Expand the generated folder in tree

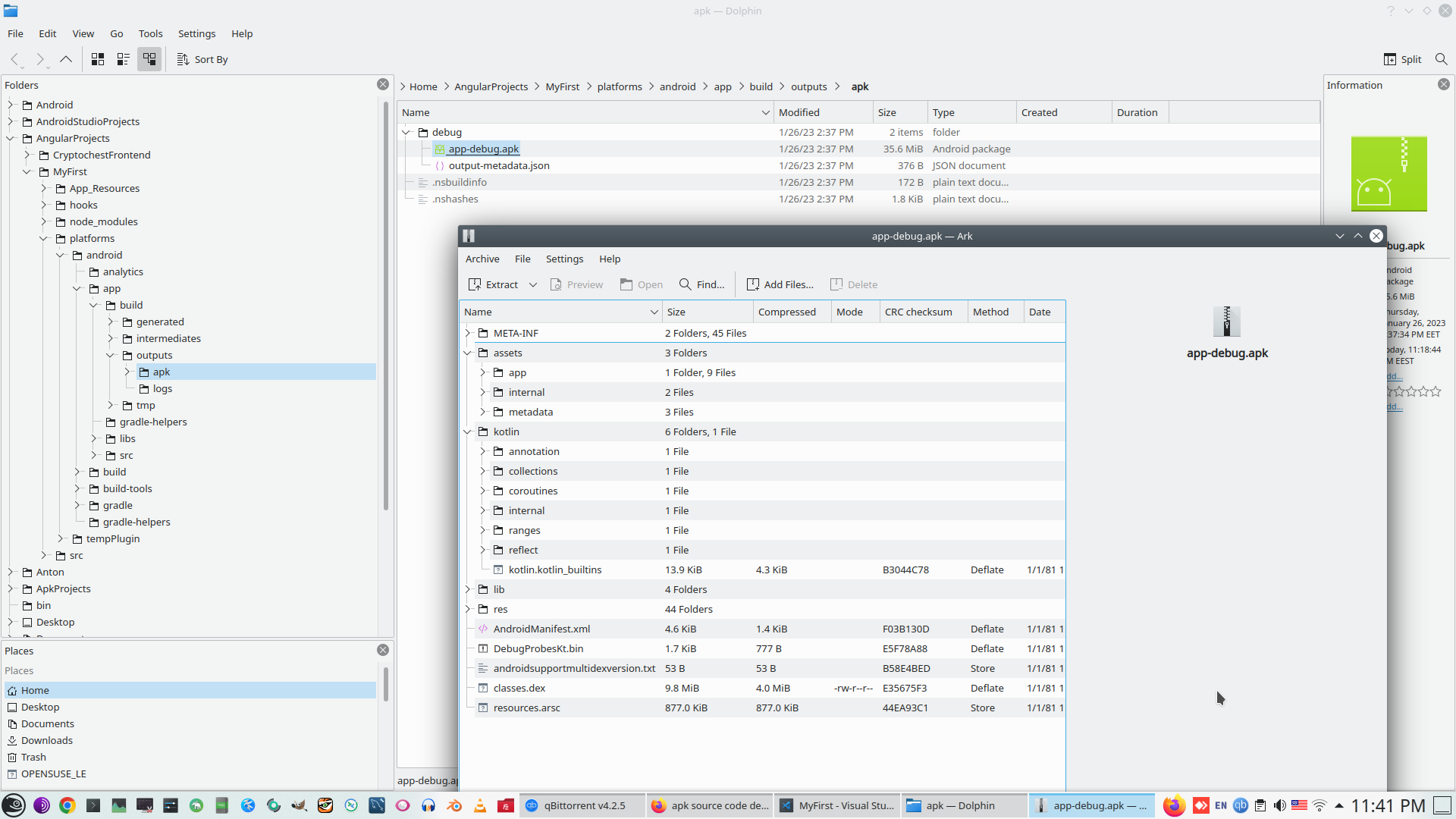coord(111,322)
